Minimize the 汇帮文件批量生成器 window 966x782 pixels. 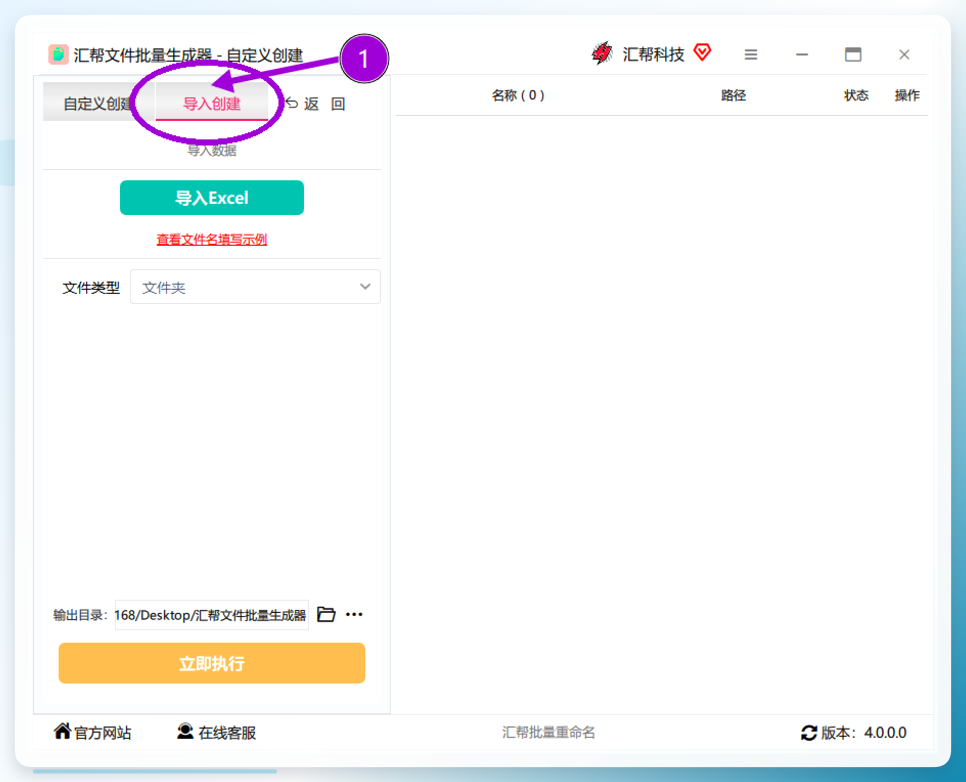click(x=802, y=55)
